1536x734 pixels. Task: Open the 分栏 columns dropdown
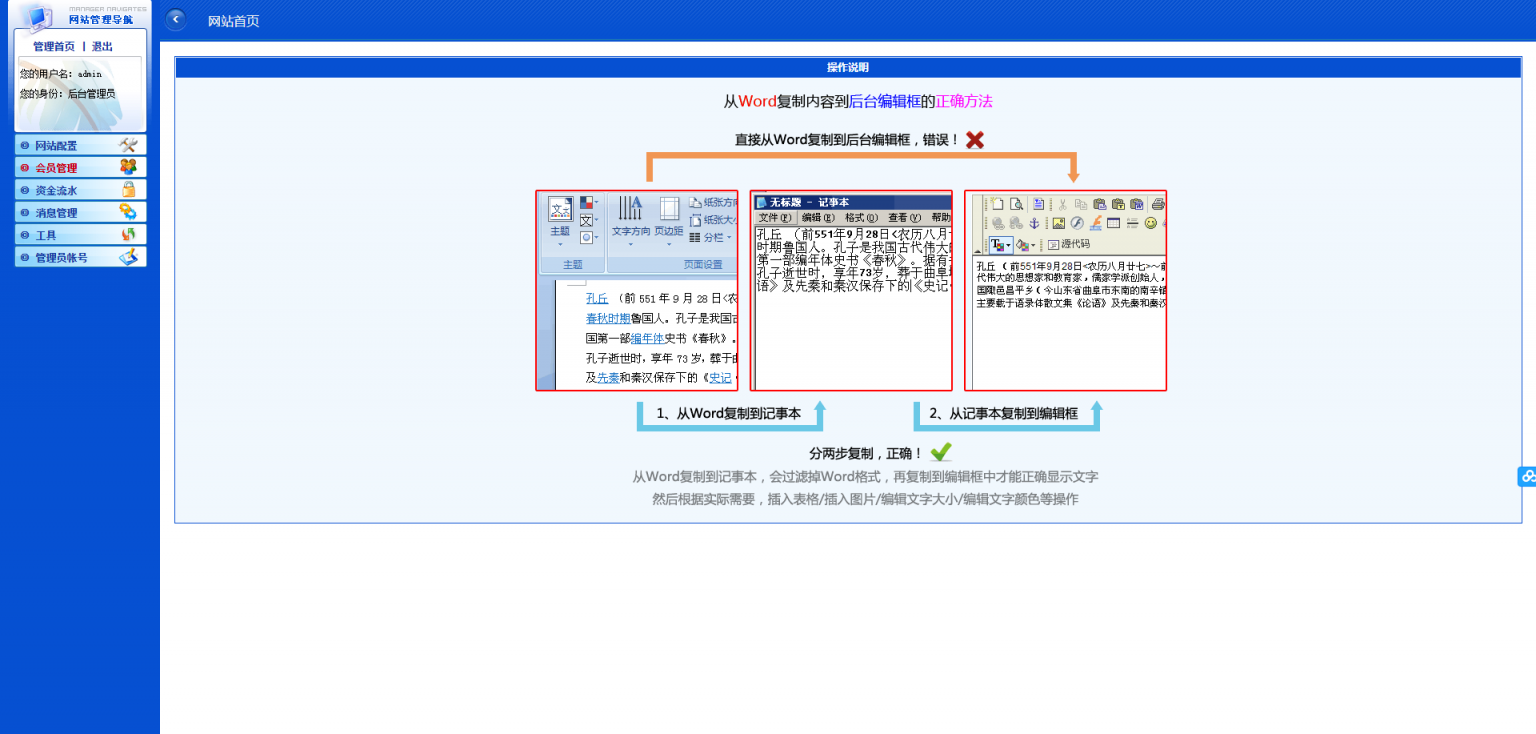click(x=728, y=238)
